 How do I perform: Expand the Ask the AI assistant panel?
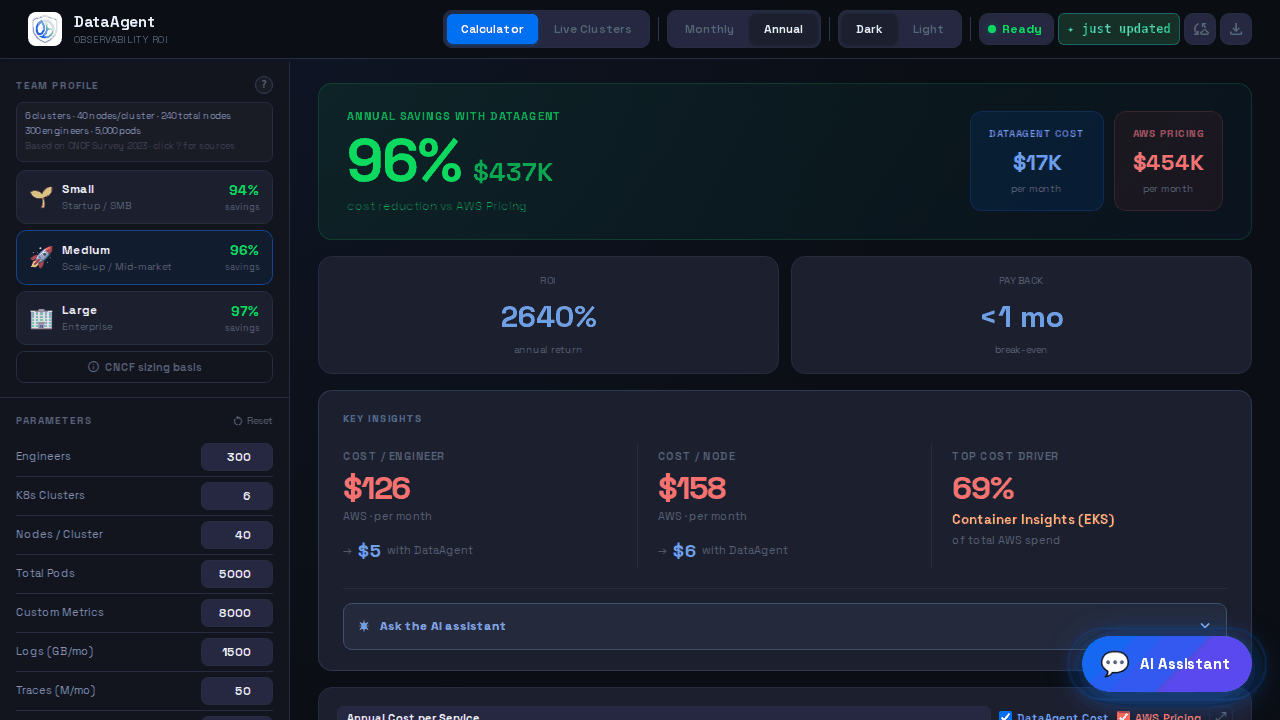coord(785,626)
